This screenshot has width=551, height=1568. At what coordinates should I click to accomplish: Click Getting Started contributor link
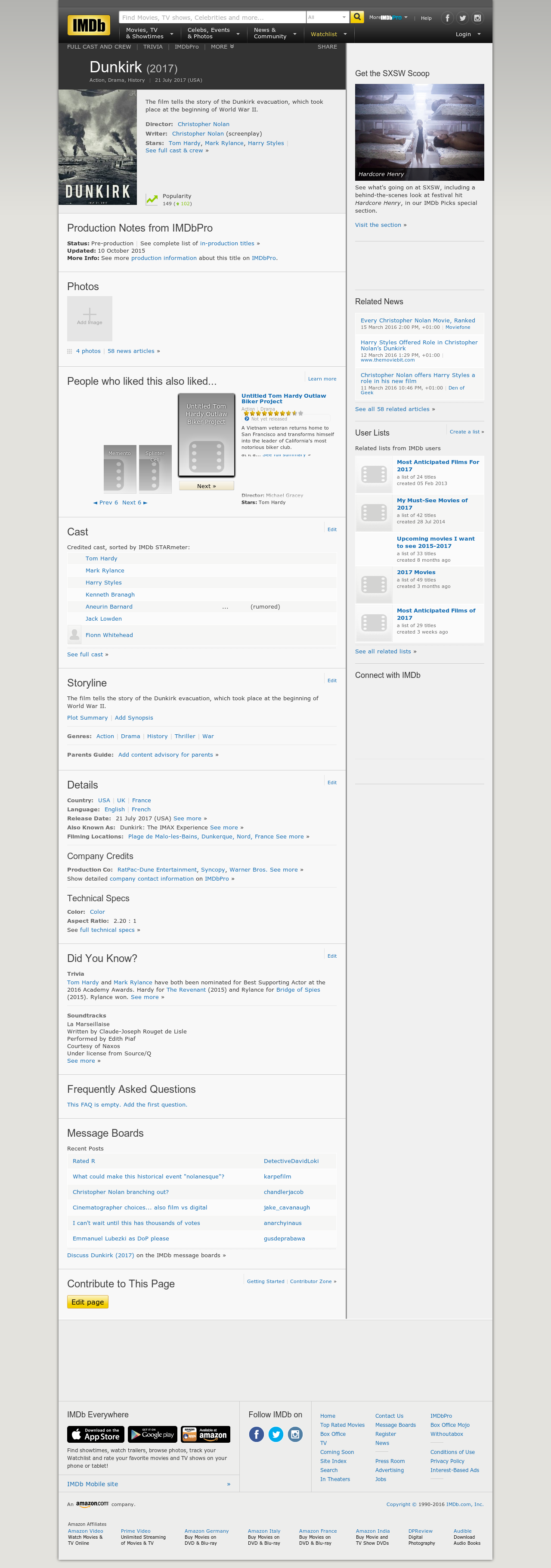pyautogui.click(x=266, y=1281)
